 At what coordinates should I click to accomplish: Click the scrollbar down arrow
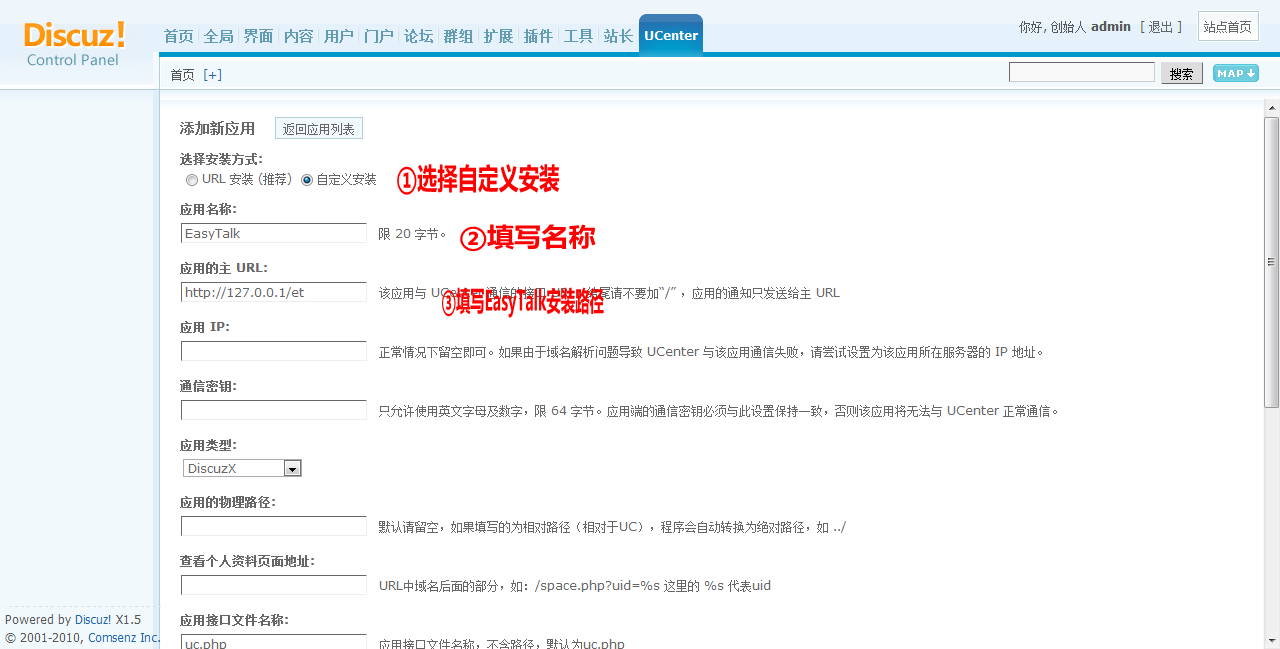click(1271, 639)
